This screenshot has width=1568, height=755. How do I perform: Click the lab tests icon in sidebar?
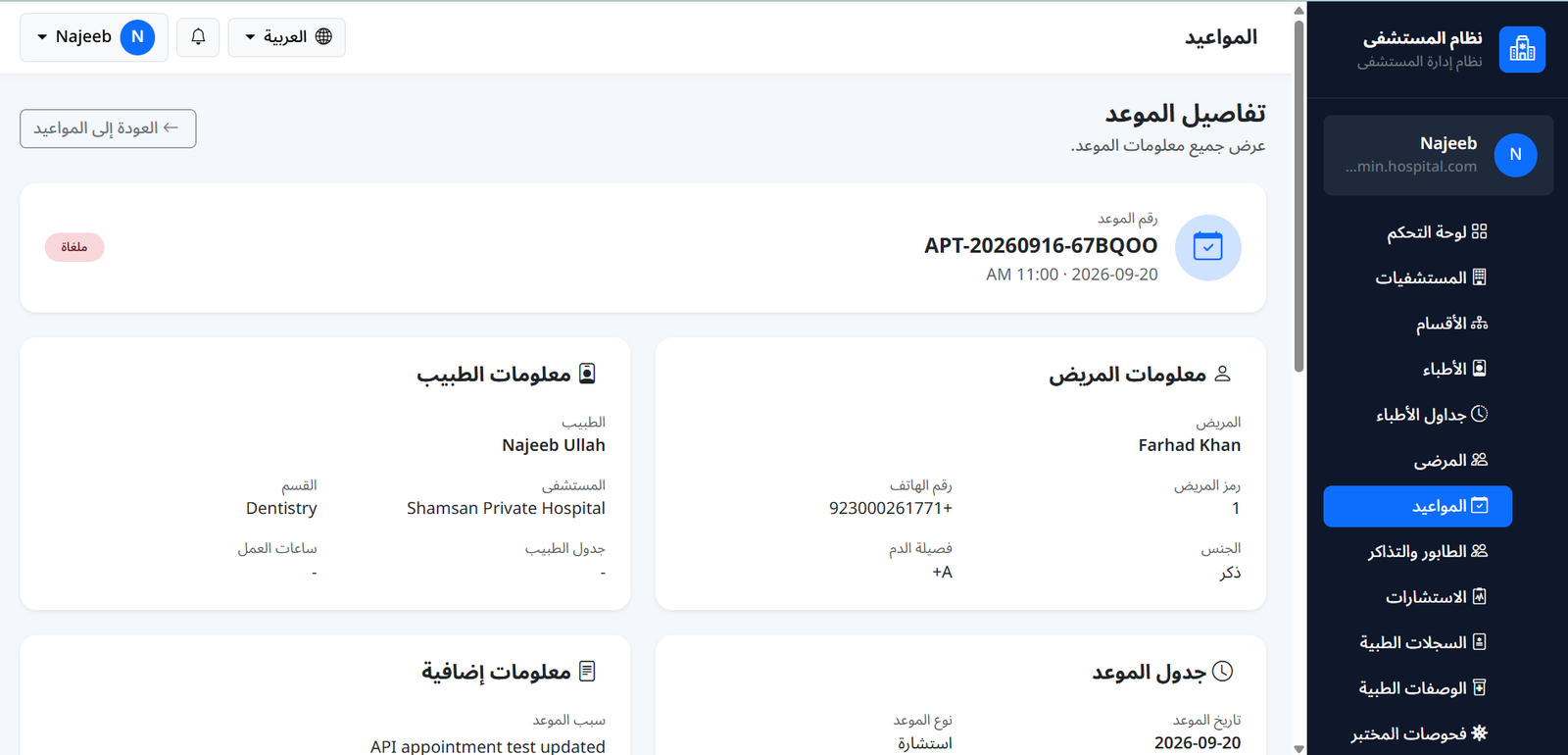1479,733
